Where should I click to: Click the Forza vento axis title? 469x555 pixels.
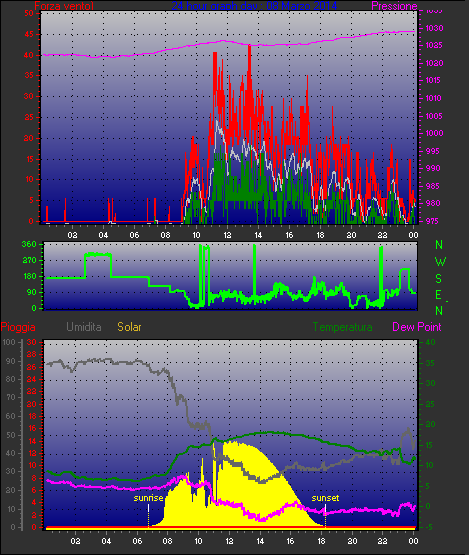point(64,6)
